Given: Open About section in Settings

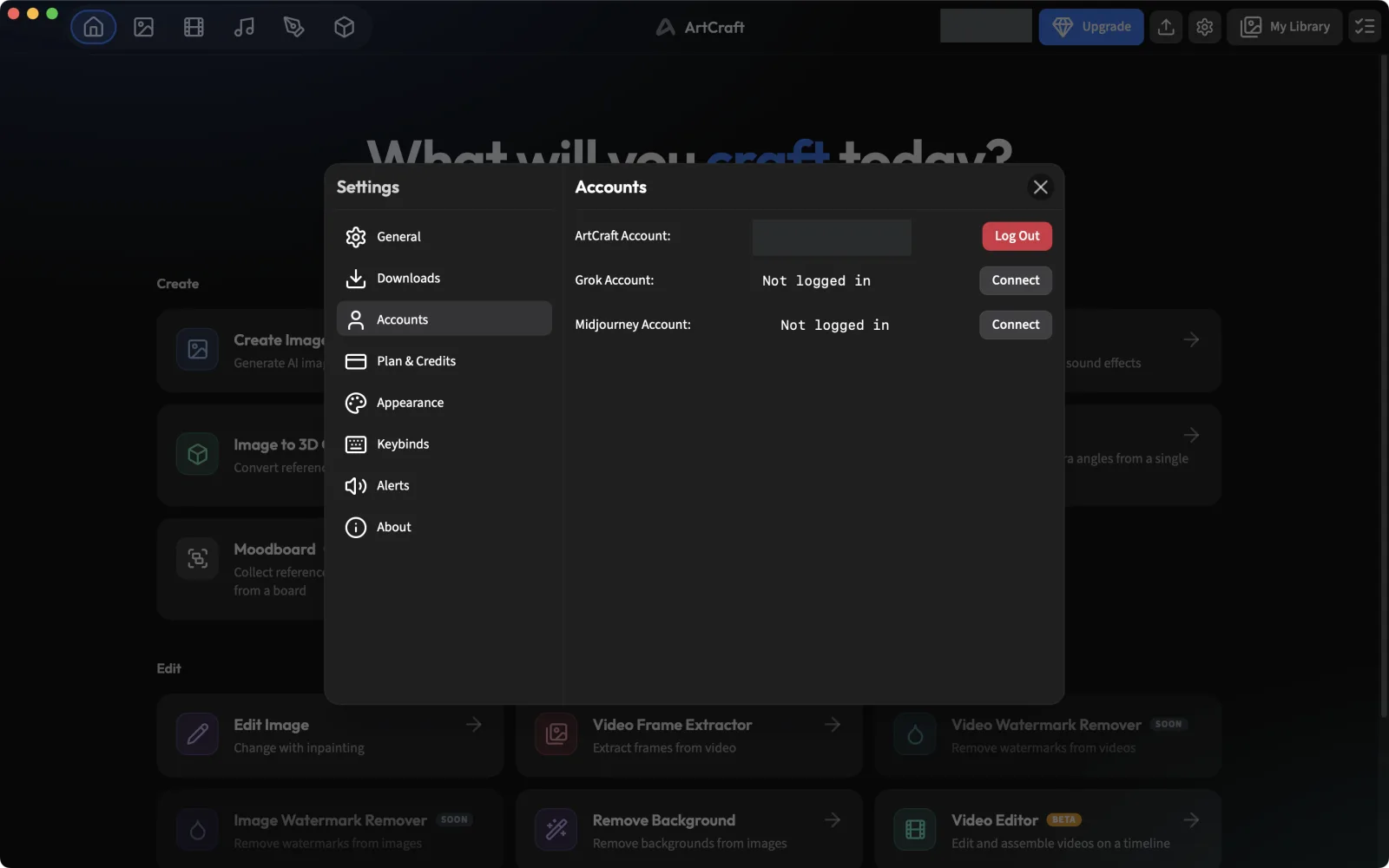Looking at the screenshot, I should [444, 527].
